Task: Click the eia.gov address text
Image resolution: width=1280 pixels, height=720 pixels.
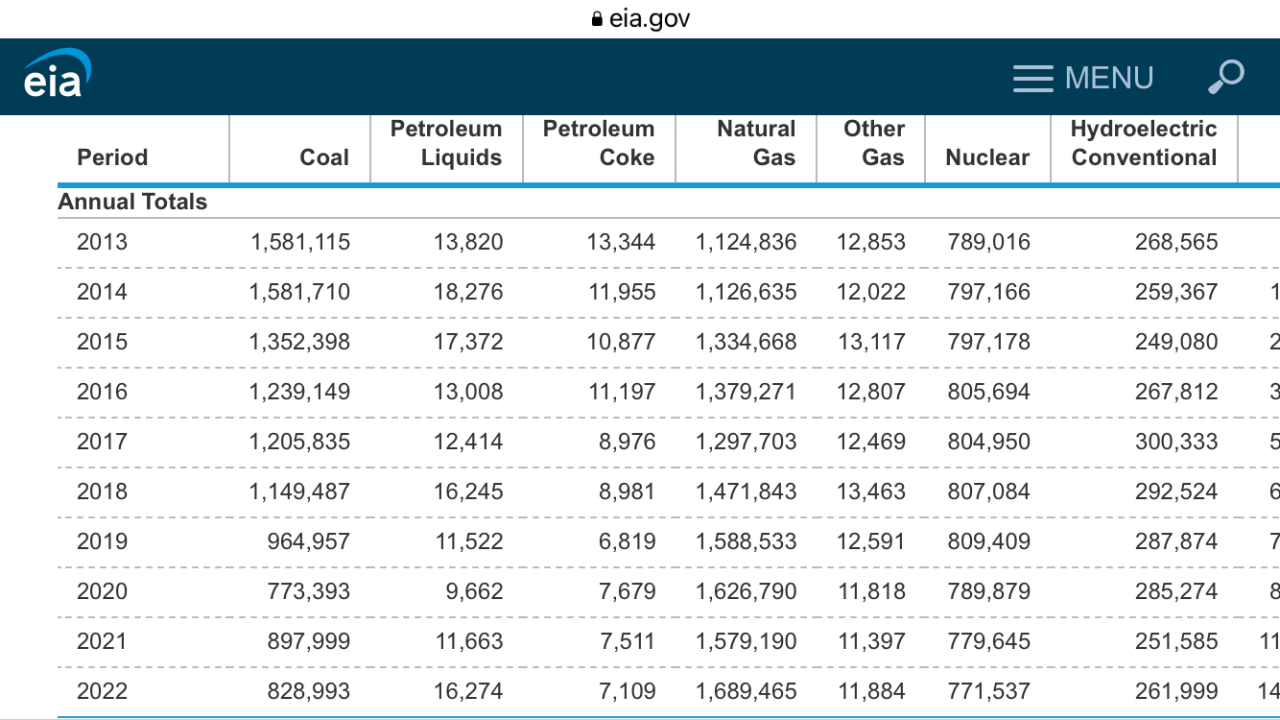Action: pos(649,19)
